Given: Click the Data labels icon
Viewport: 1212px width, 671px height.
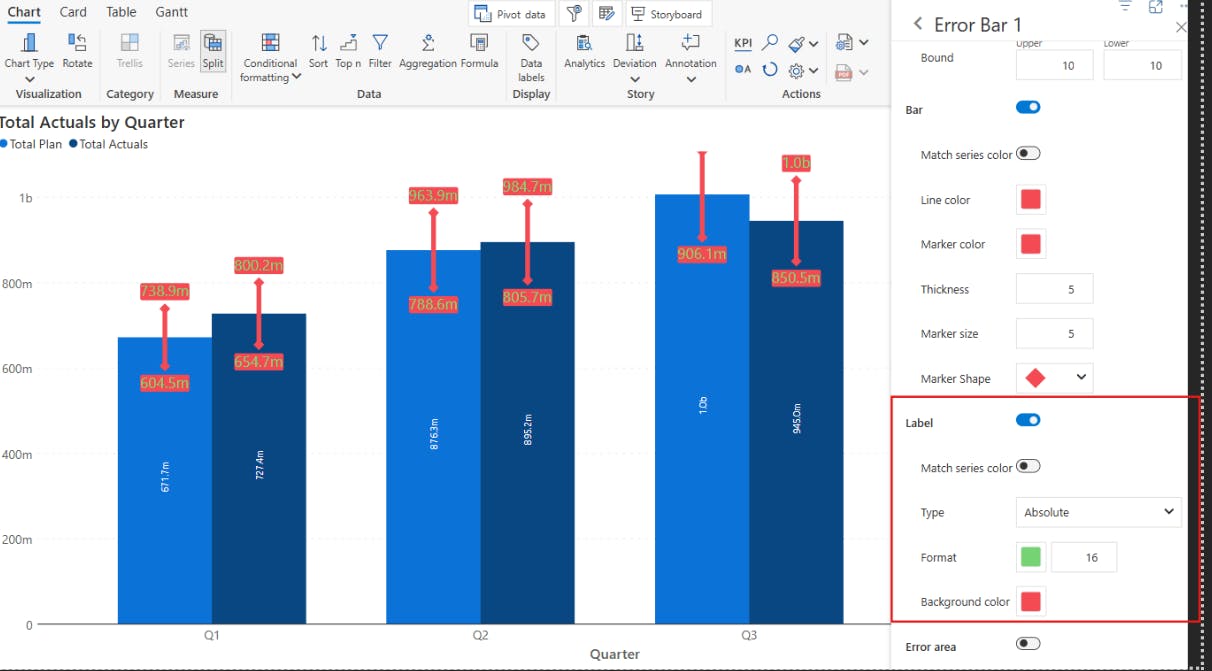Looking at the screenshot, I should [531, 43].
